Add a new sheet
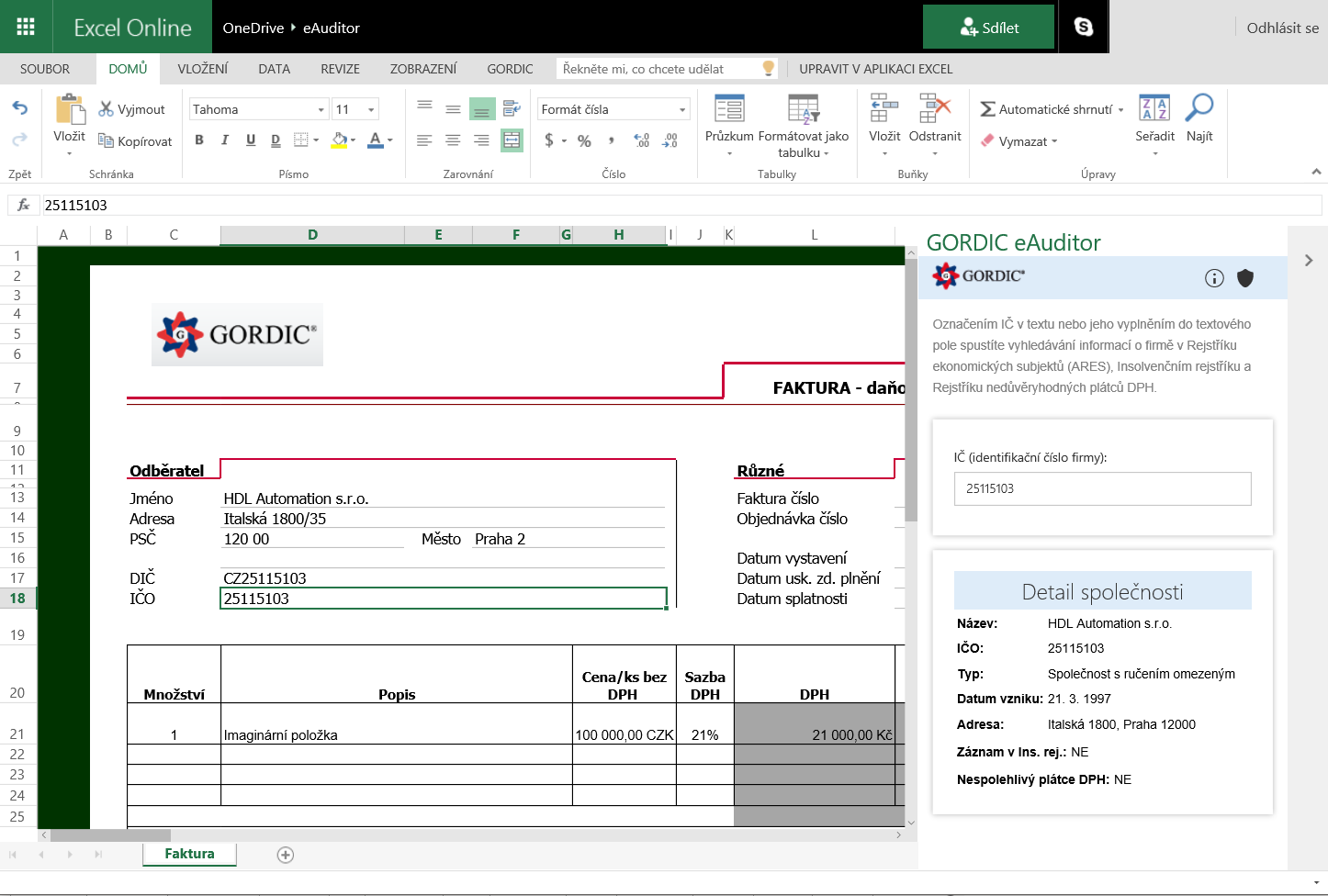The height and width of the screenshot is (896, 1328). tap(286, 855)
